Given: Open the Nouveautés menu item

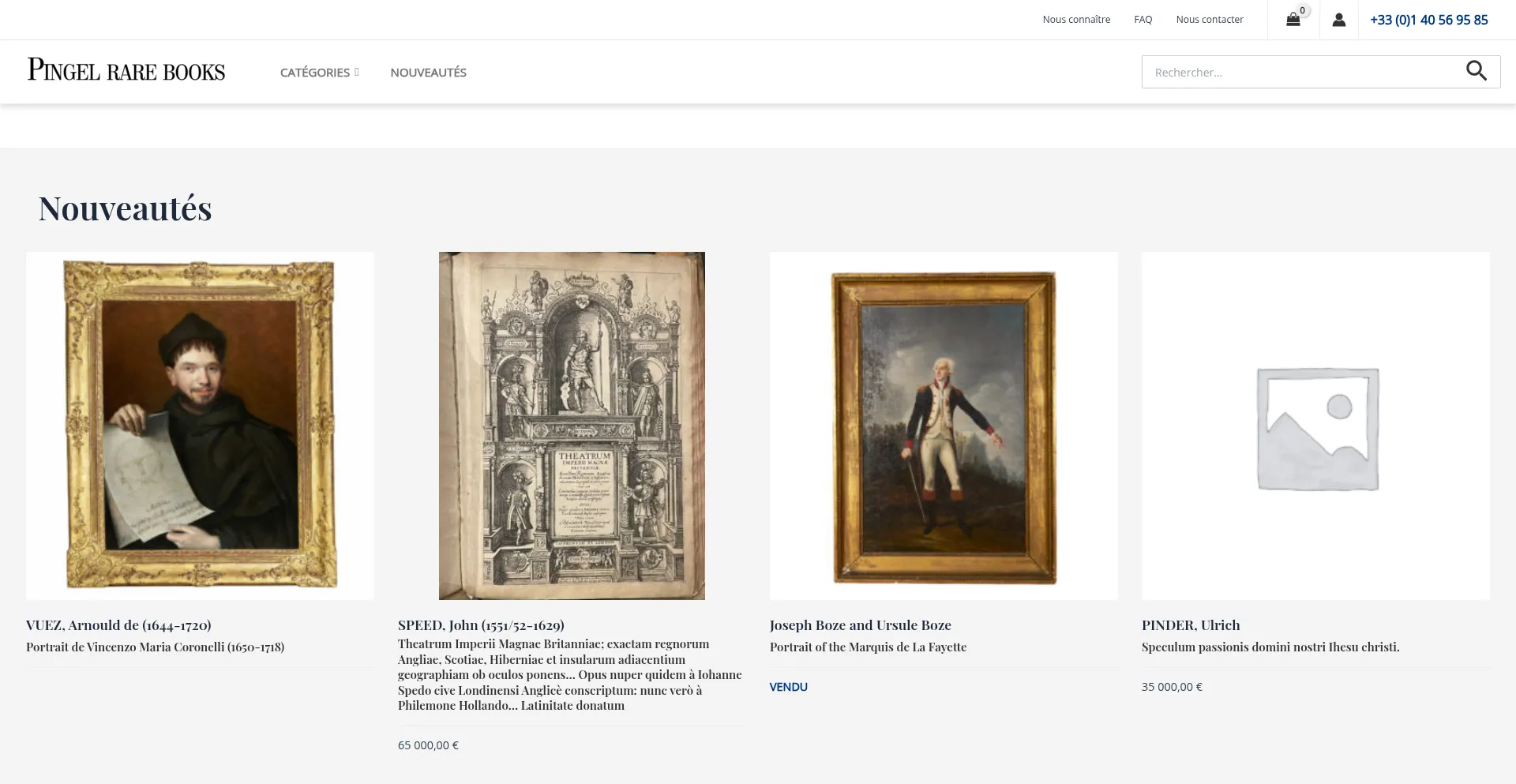Looking at the screenshot, I should tap(428, 72).
